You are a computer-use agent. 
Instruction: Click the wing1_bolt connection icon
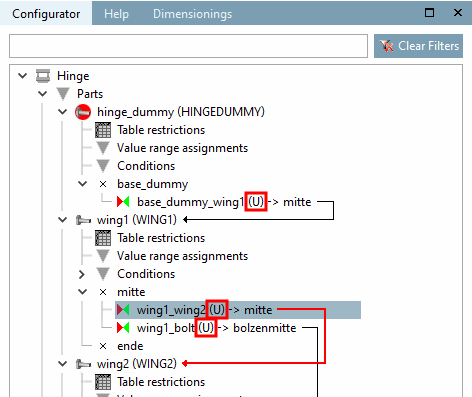tap(123, 328)
